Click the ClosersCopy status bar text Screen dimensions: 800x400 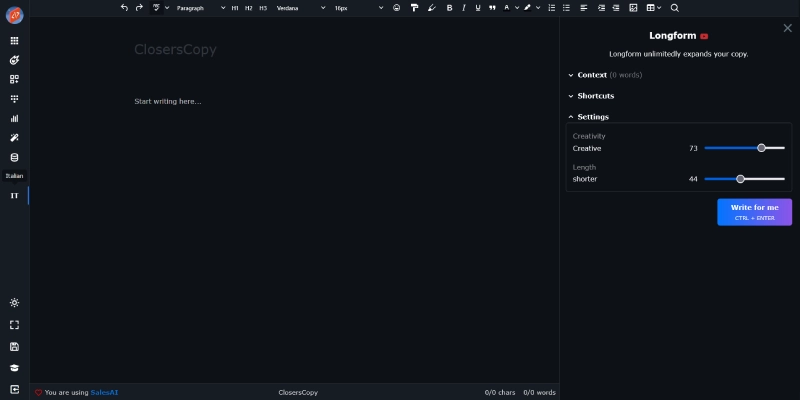point(298,392)
